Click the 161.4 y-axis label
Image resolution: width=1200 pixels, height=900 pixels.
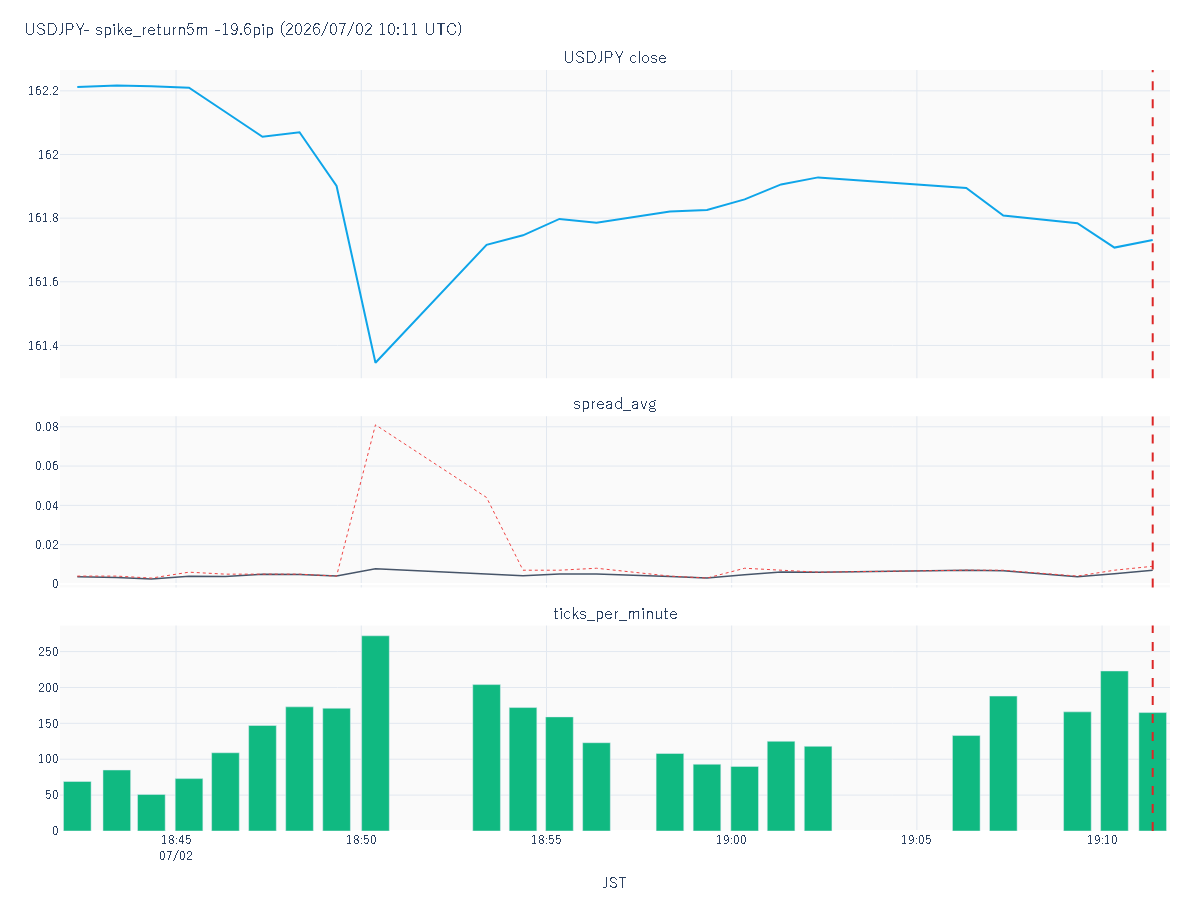click(42, 346)
